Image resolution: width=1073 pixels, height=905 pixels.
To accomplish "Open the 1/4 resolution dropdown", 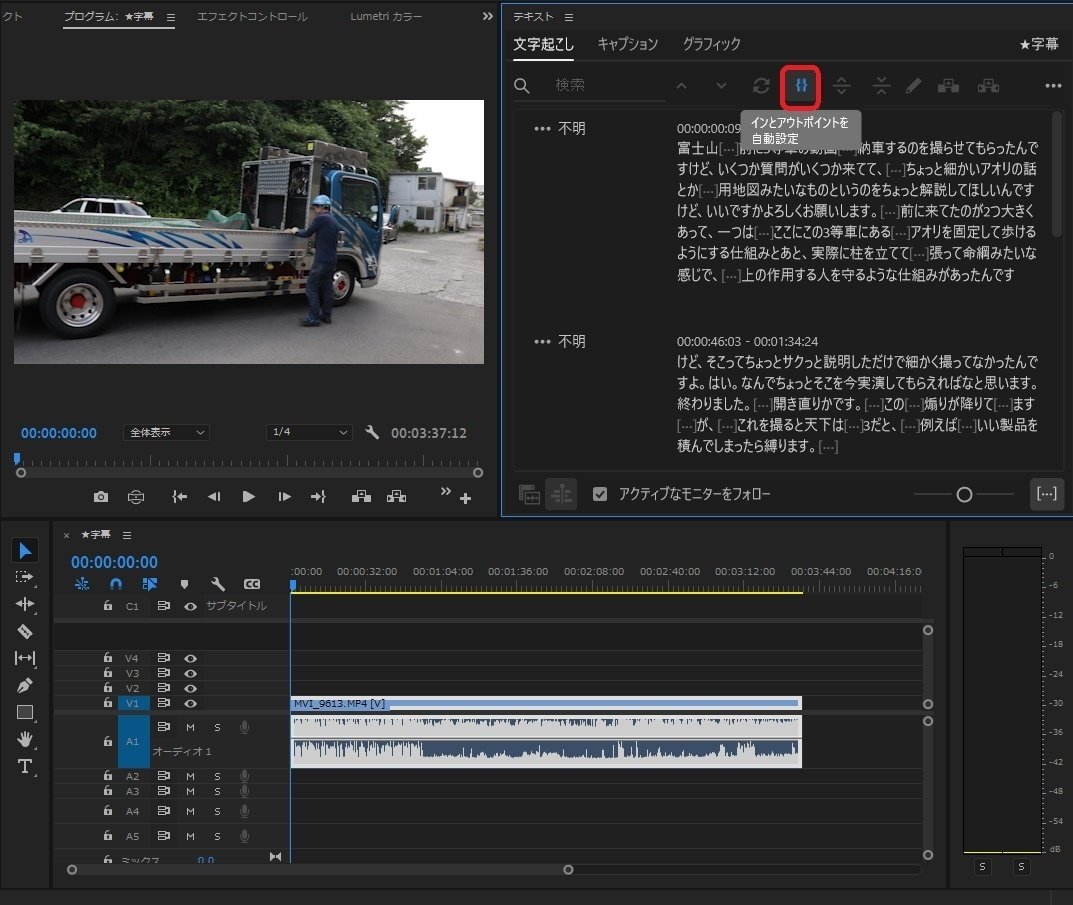I will (x=308, y=432).
